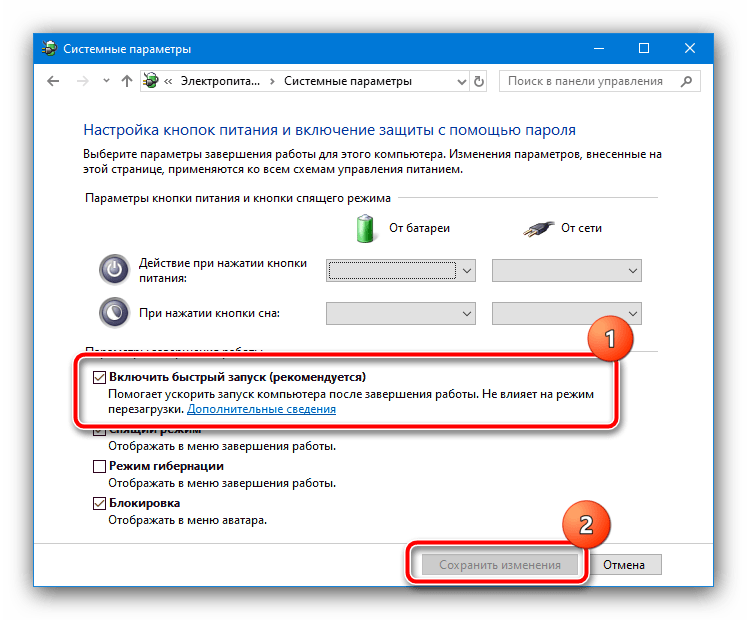Image resolution: width=747 pixels, height=620 pixels.
Task: Click the forward navigation arrow
Action: point(82,81)
